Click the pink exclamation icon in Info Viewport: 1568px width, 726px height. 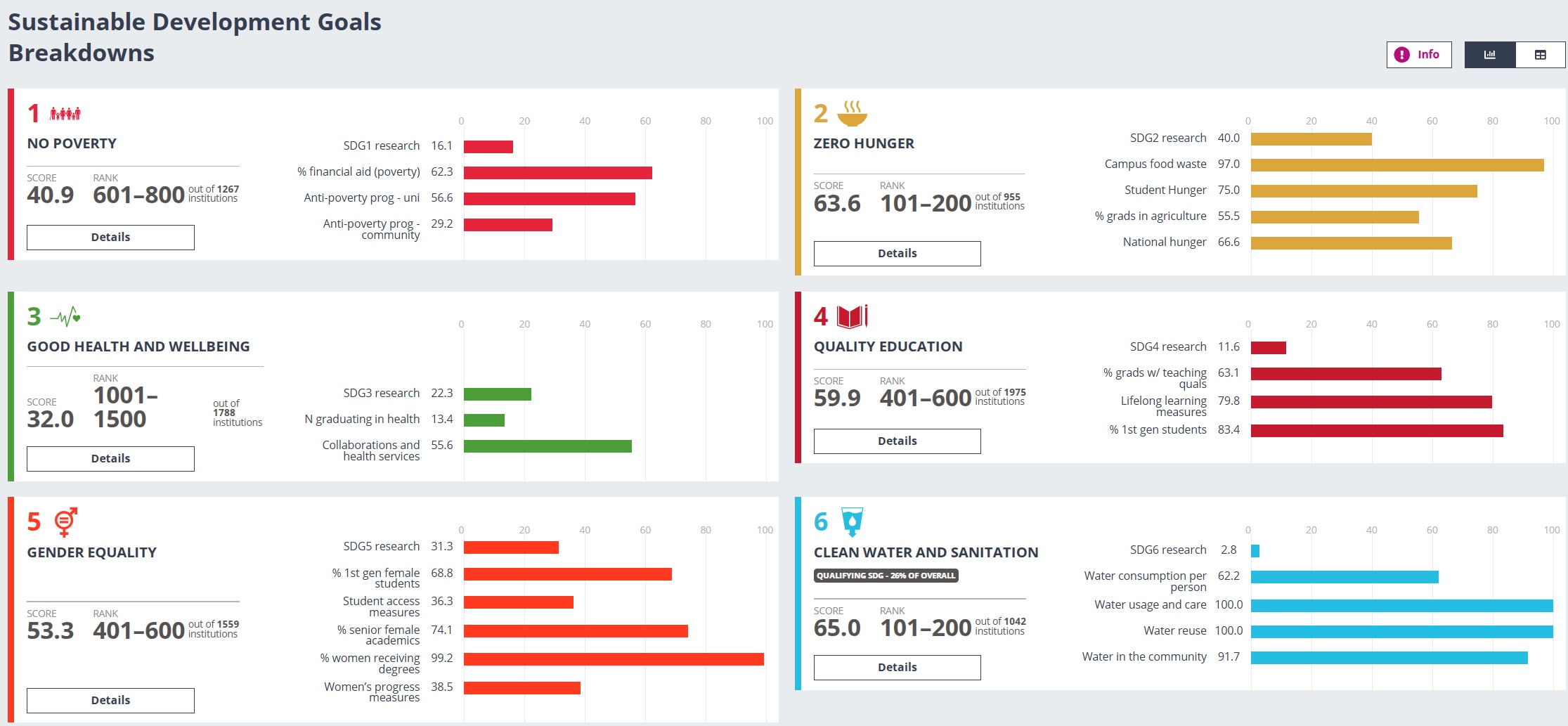coord(1401,55)
